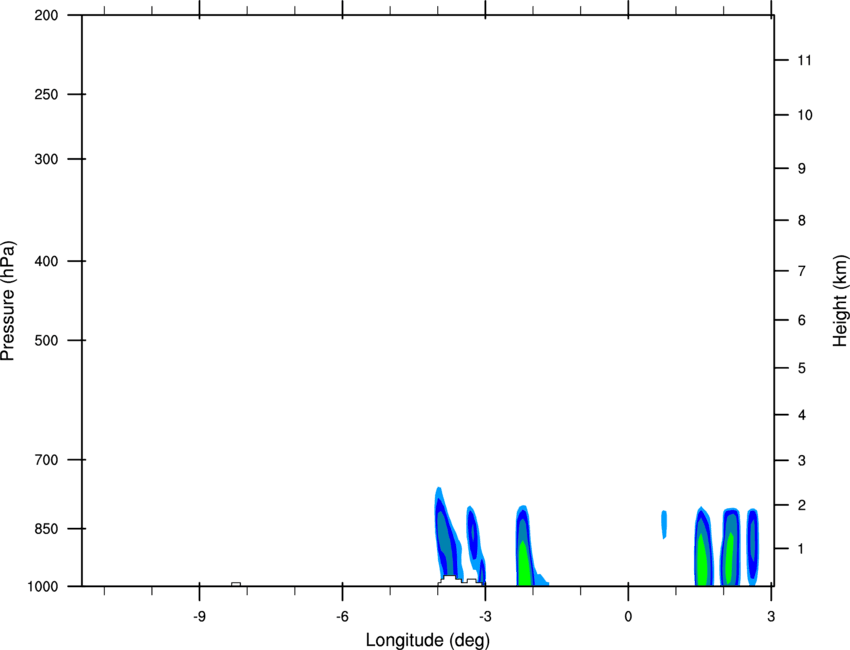Click the 4 km height label

(802, 415)
